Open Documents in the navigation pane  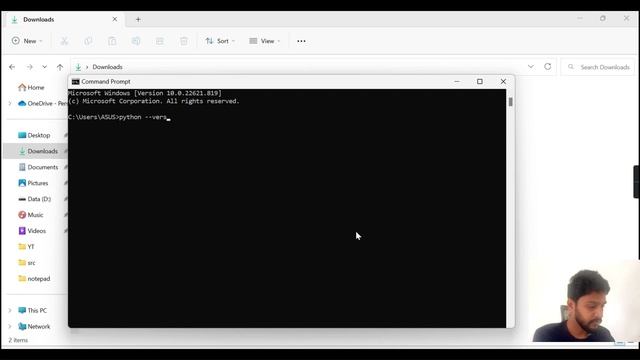click(38, 167)
